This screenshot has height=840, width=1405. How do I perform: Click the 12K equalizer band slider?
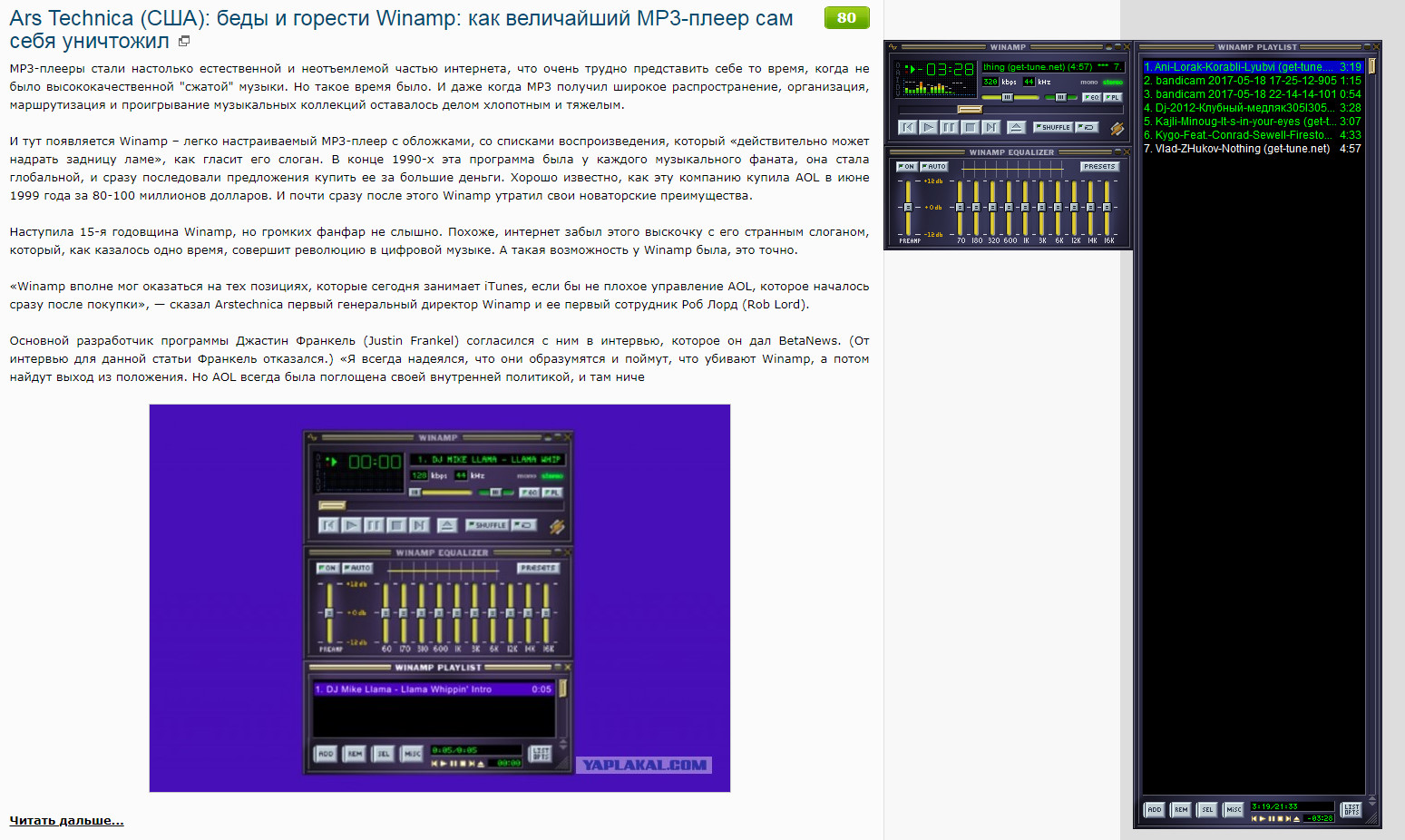[1074, 208]
